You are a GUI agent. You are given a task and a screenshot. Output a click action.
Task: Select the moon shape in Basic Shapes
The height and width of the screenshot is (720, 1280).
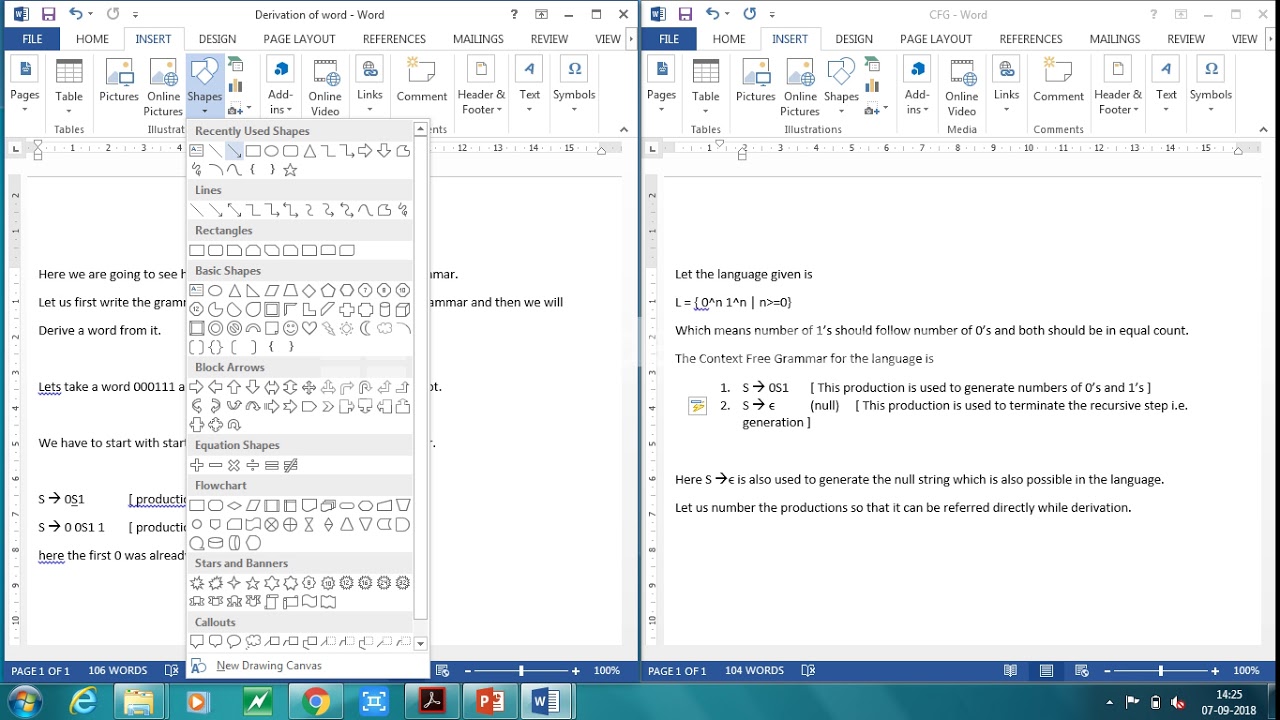point(366,329)
